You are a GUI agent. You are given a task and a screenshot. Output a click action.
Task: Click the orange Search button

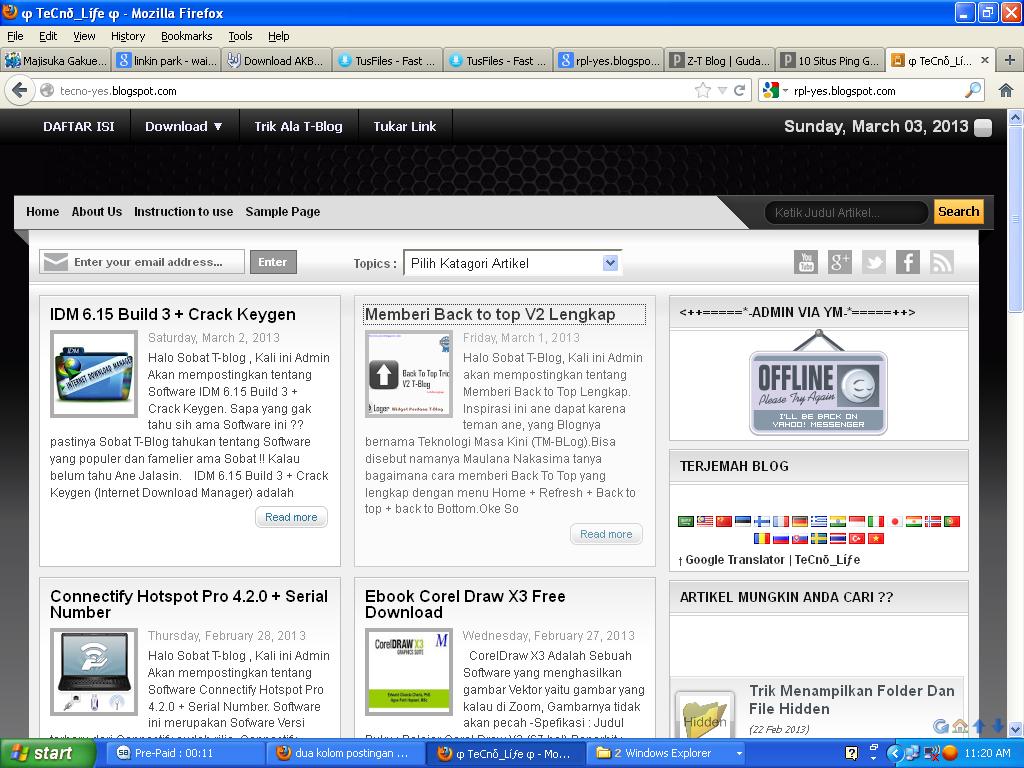pos(958,212)
